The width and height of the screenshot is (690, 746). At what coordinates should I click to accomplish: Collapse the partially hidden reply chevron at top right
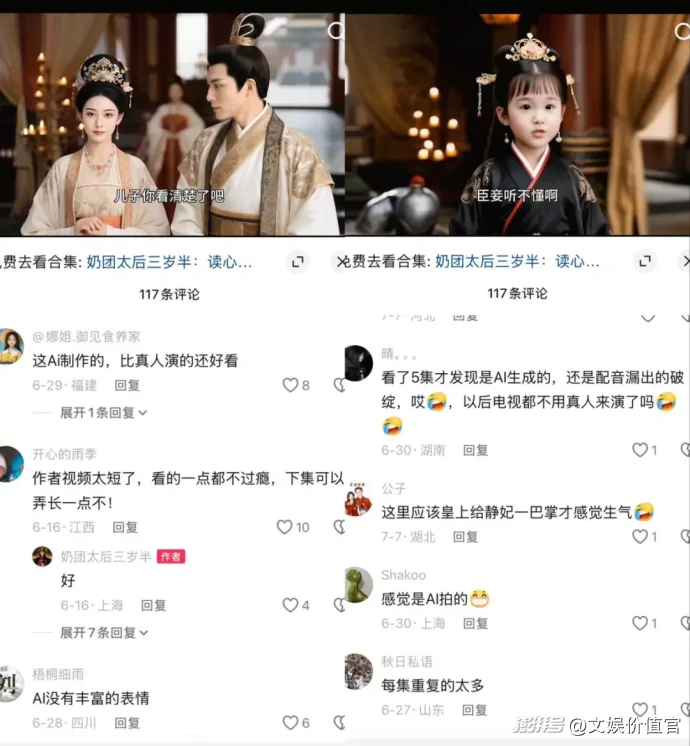click(648, 318)
